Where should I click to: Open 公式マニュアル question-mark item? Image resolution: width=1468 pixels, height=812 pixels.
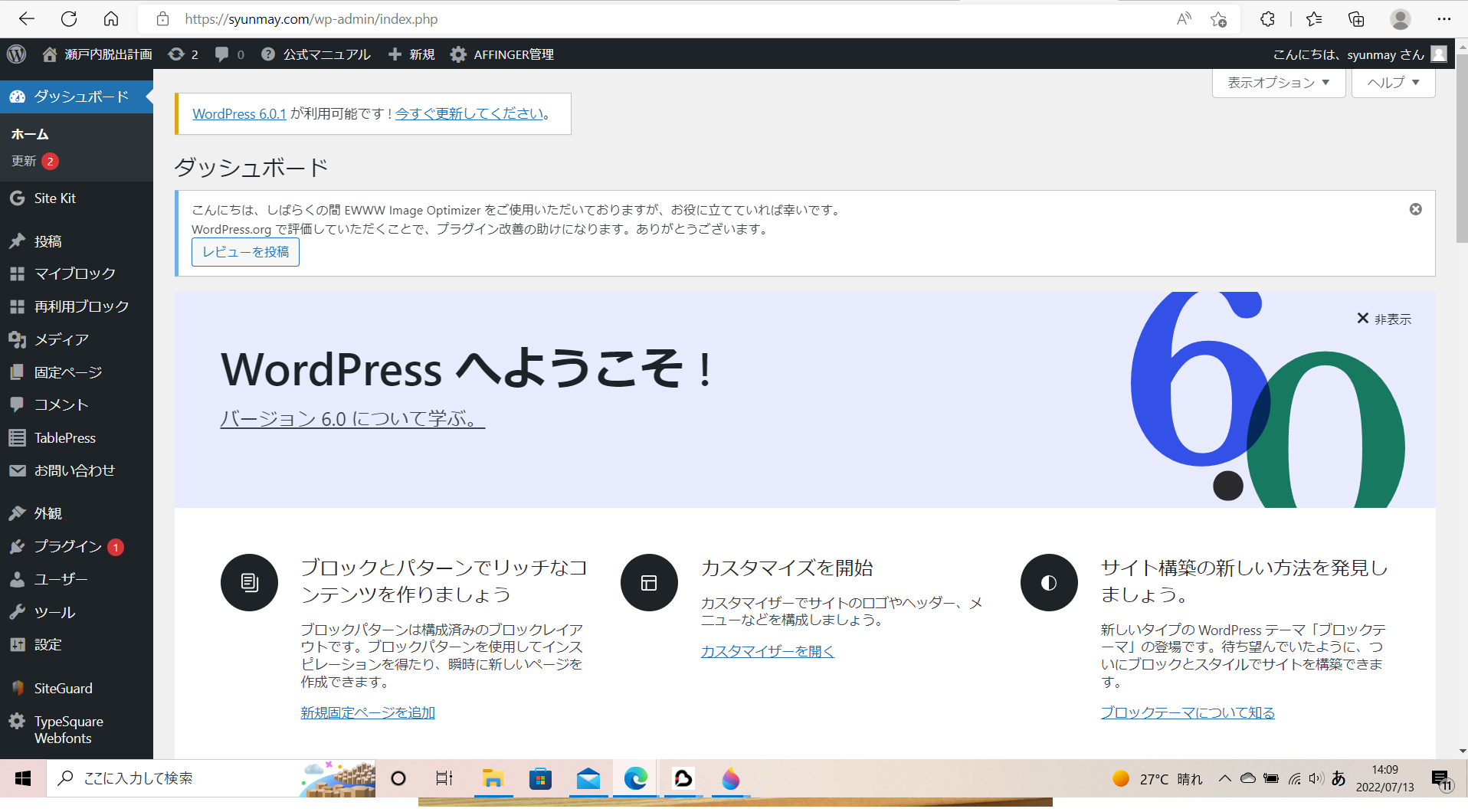point(316,54)
